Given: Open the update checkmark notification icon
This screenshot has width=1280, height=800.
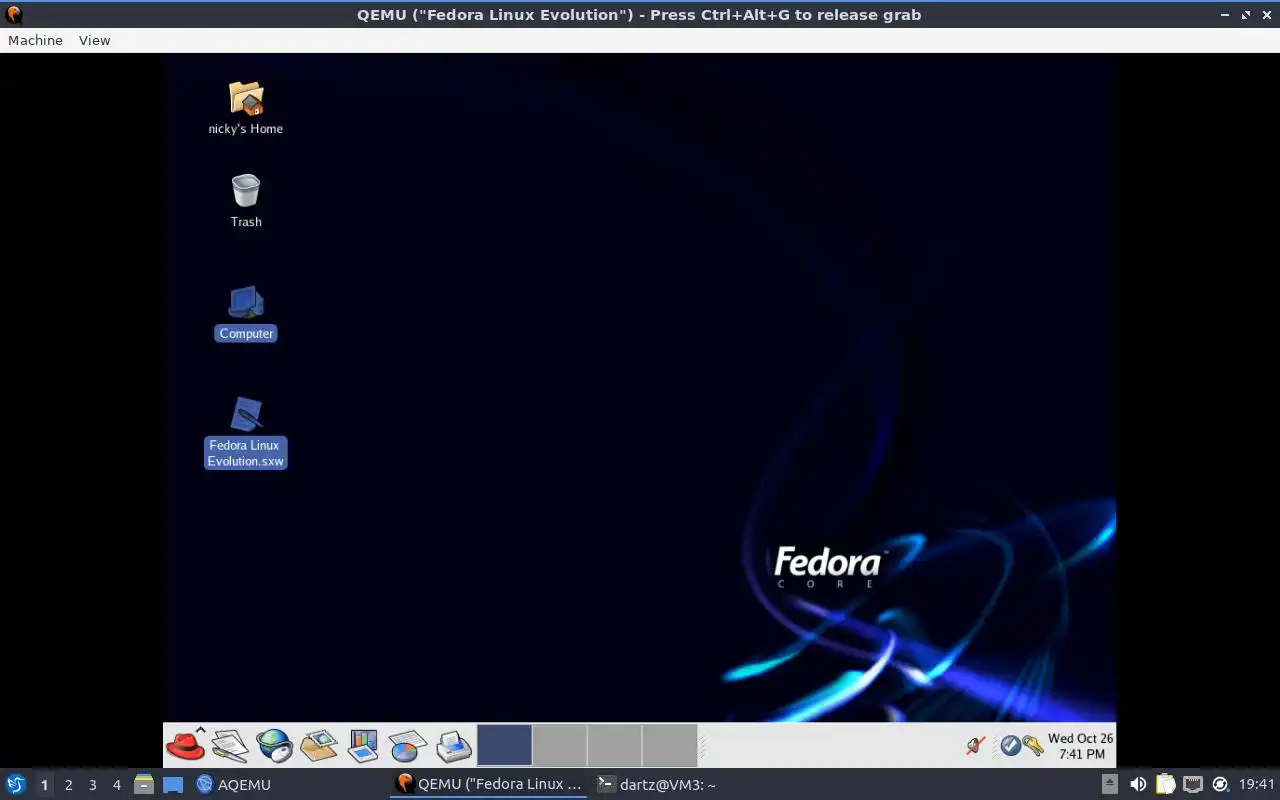Looking at the screenshot, I should pos(1010,746).
